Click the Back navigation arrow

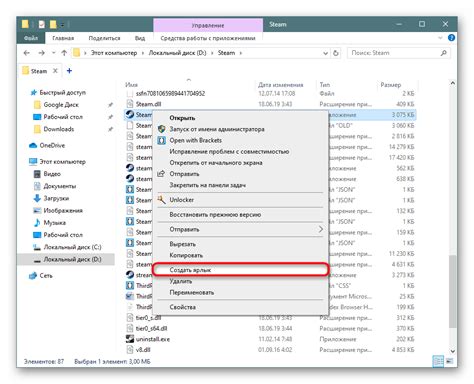tap(27, 53)
